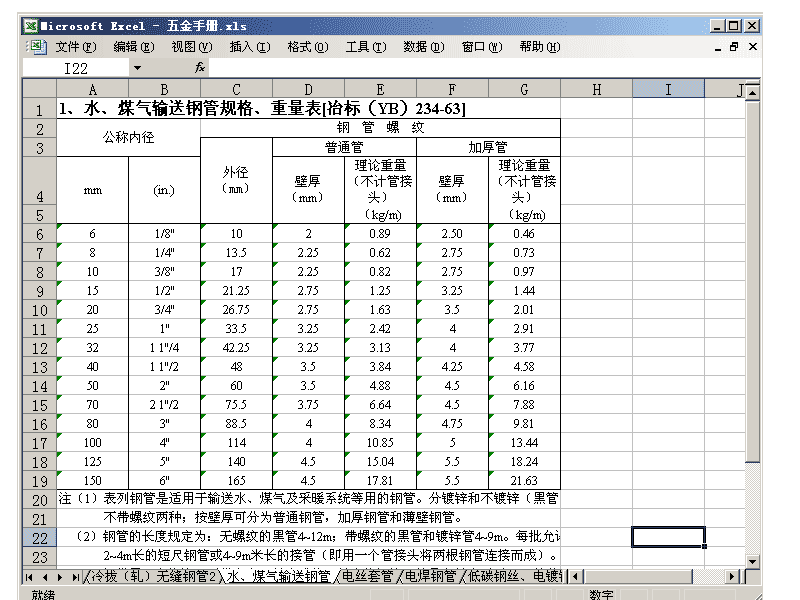Select cell with value 26.75
This screenshot has width=800, height=600.
[x=236, y=310]
